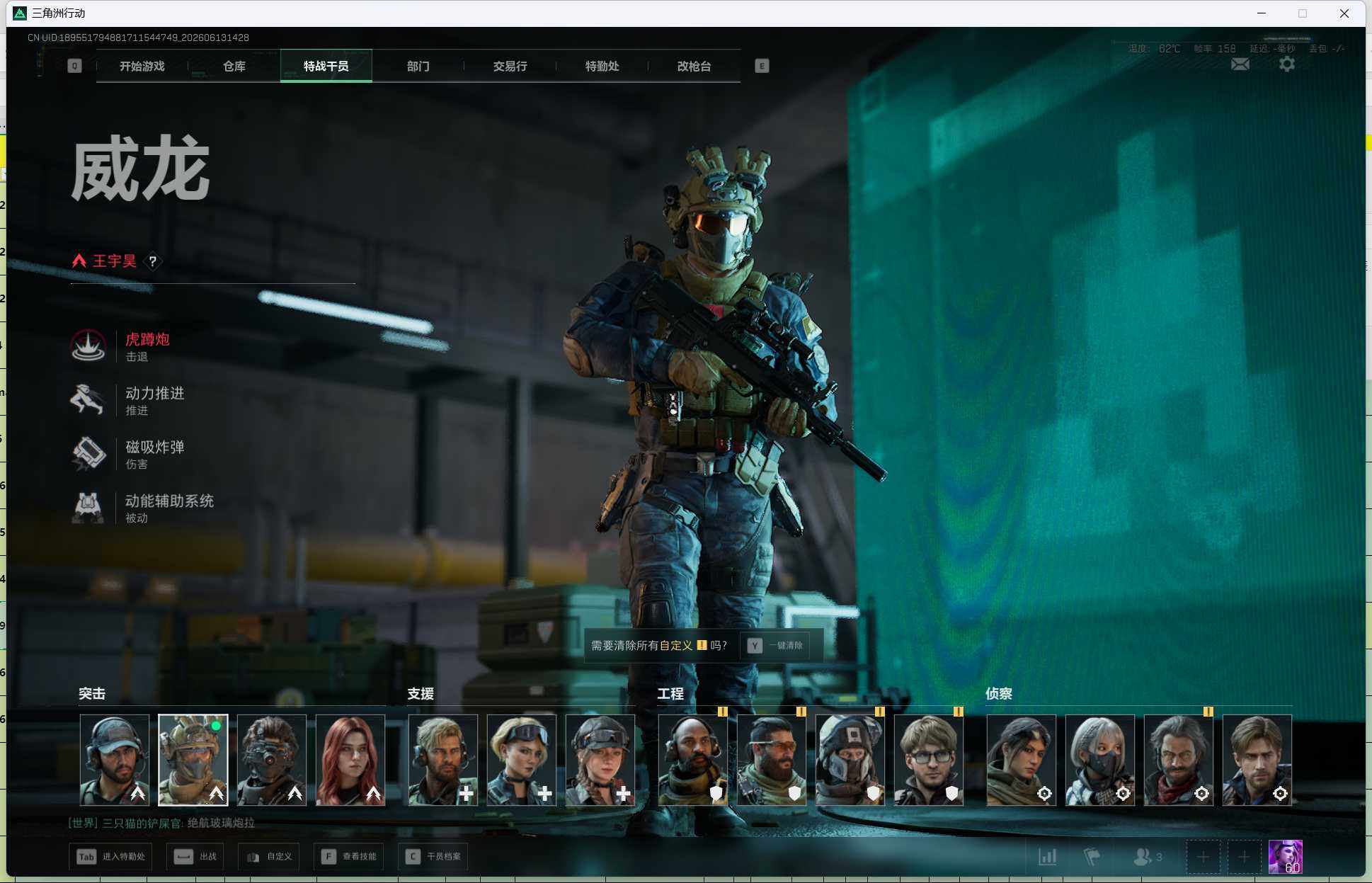Click the 支援 class header
Screen dimensions: 1372x883
[421, 694]
